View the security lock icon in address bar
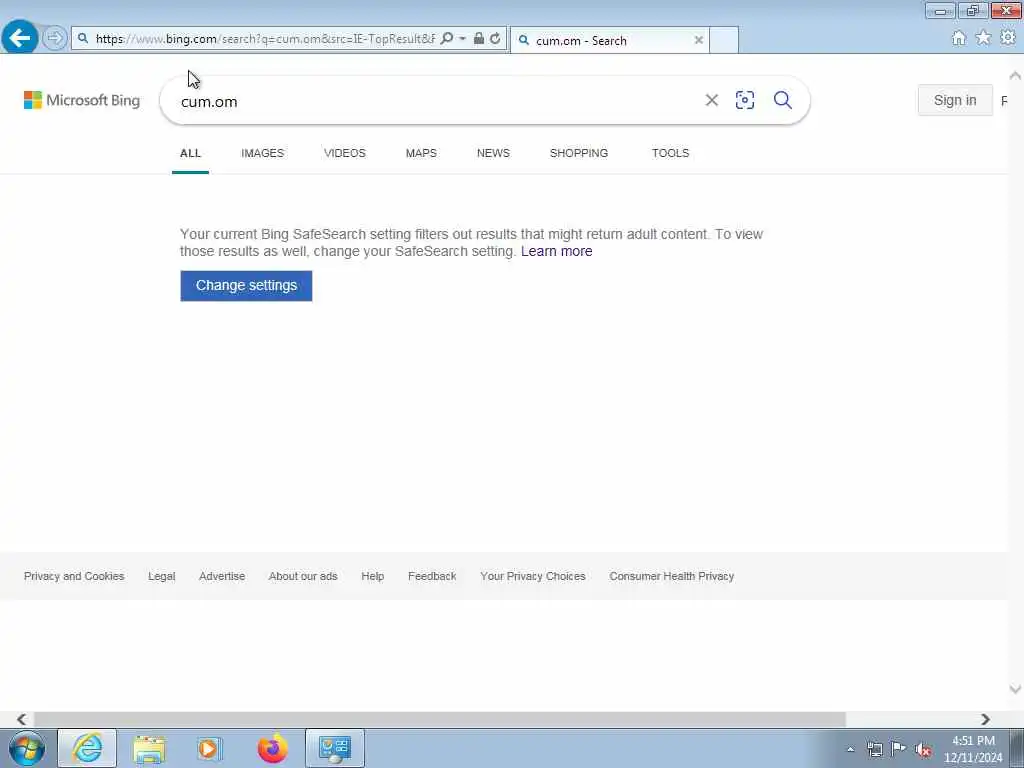 click(479, 39)
